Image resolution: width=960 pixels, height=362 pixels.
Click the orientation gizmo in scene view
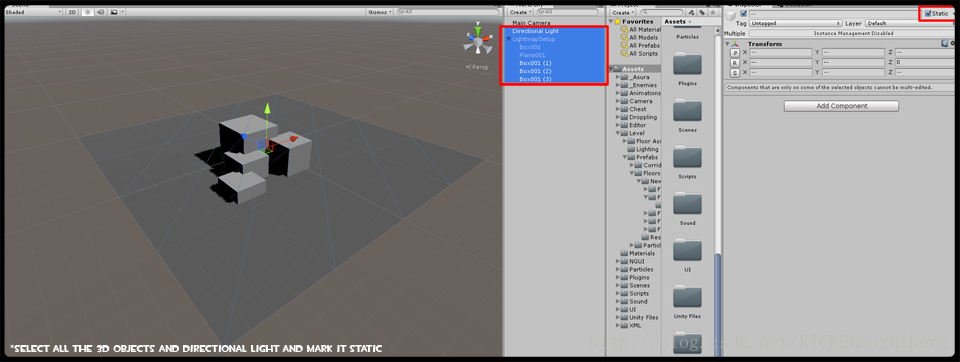click(x=476, y=41)
